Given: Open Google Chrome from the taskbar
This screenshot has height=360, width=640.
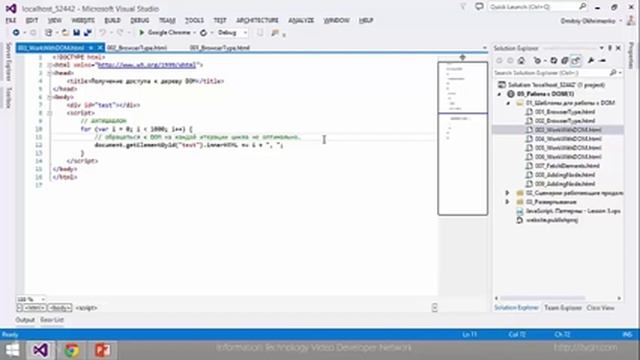Looking at the screenshot, I should point(72,350).
